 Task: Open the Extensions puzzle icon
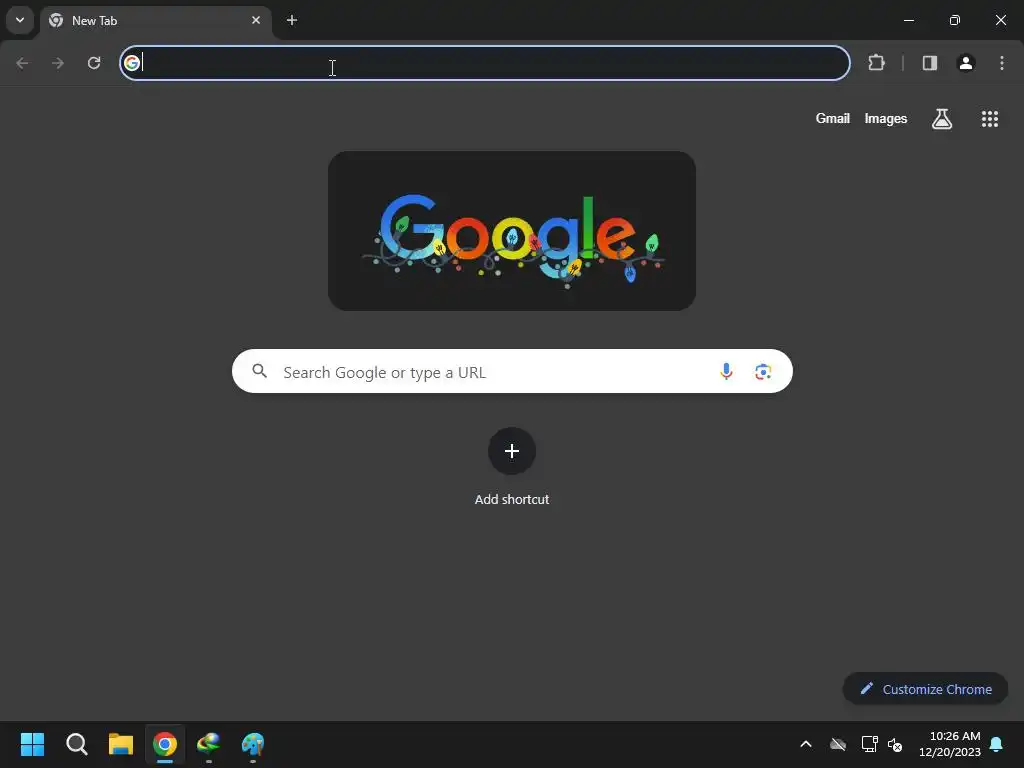tap(876, 63)
